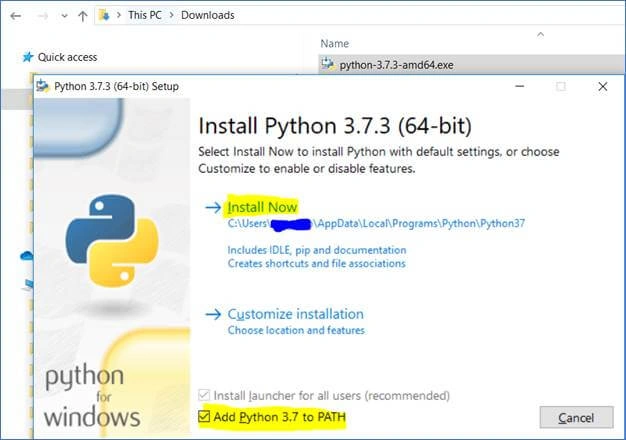Click the sort direction arrow above the file list
This screenshot has height=440, width=626.
tap(541, 34)
